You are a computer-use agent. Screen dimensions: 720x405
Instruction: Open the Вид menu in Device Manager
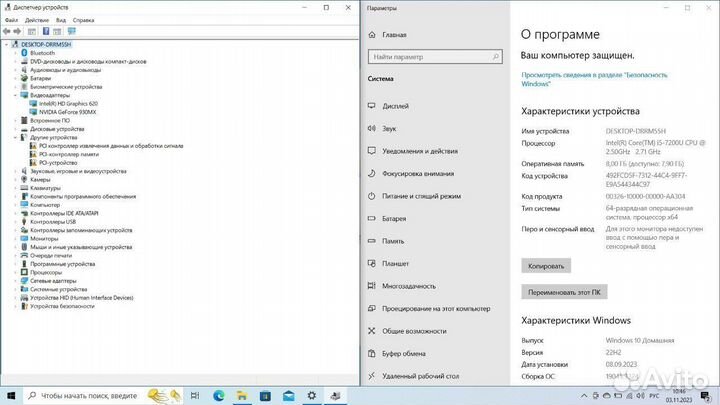[x=62, y=19]
